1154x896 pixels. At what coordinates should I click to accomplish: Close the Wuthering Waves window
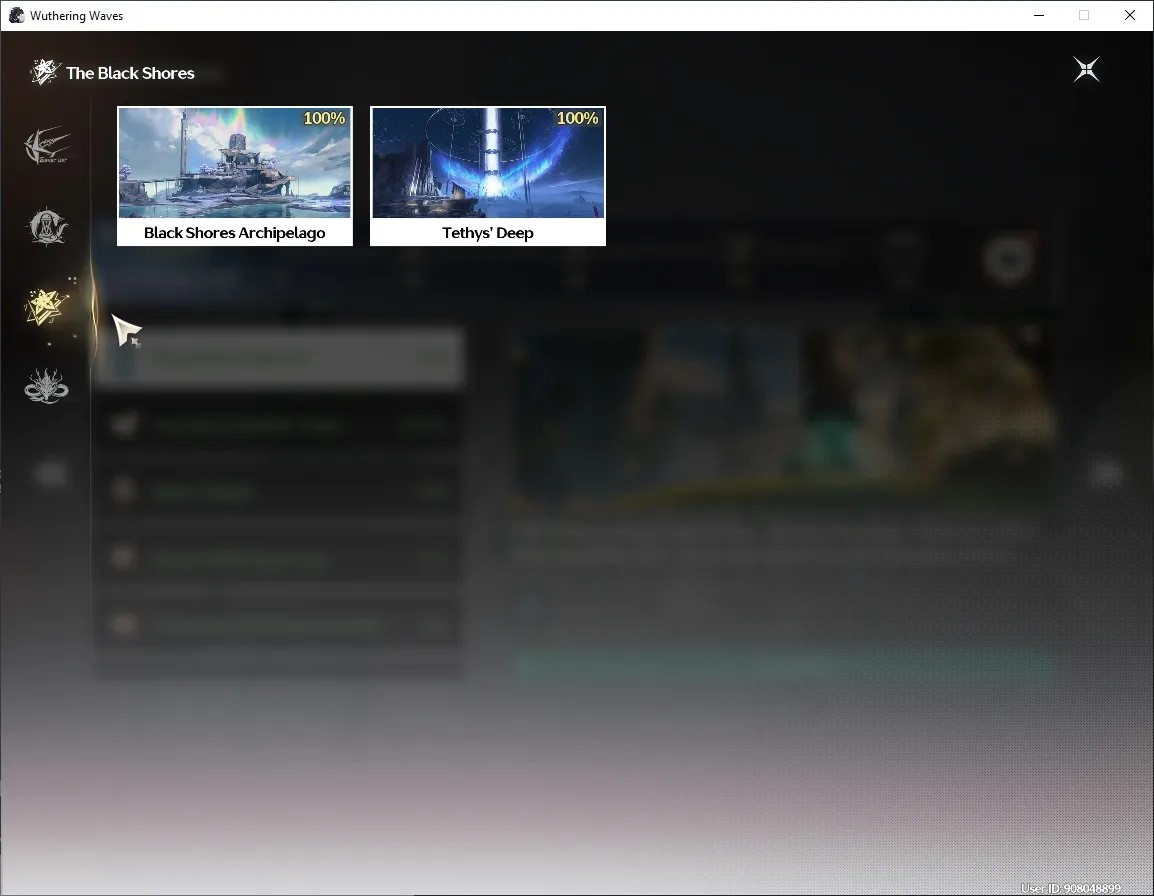coord(1130,15)
